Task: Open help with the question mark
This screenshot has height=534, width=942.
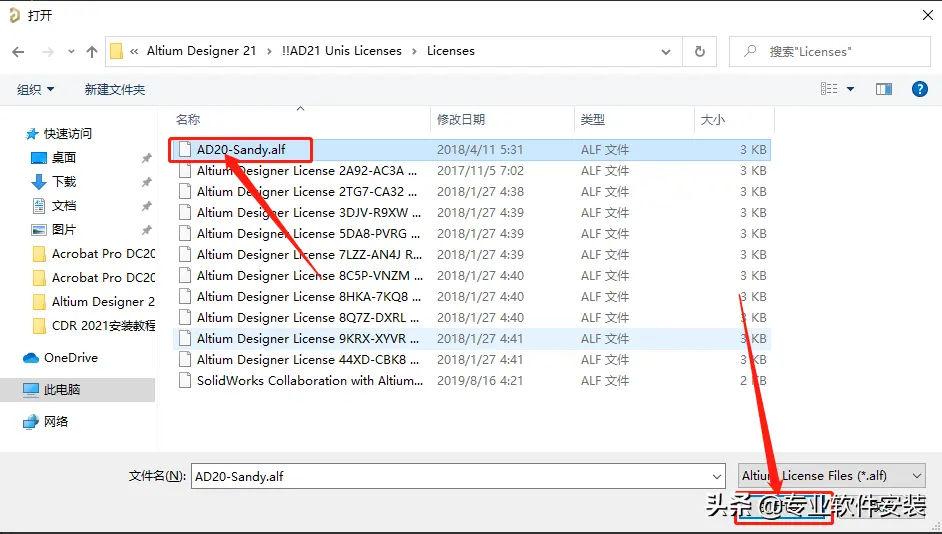Action: tap(920, 89)
